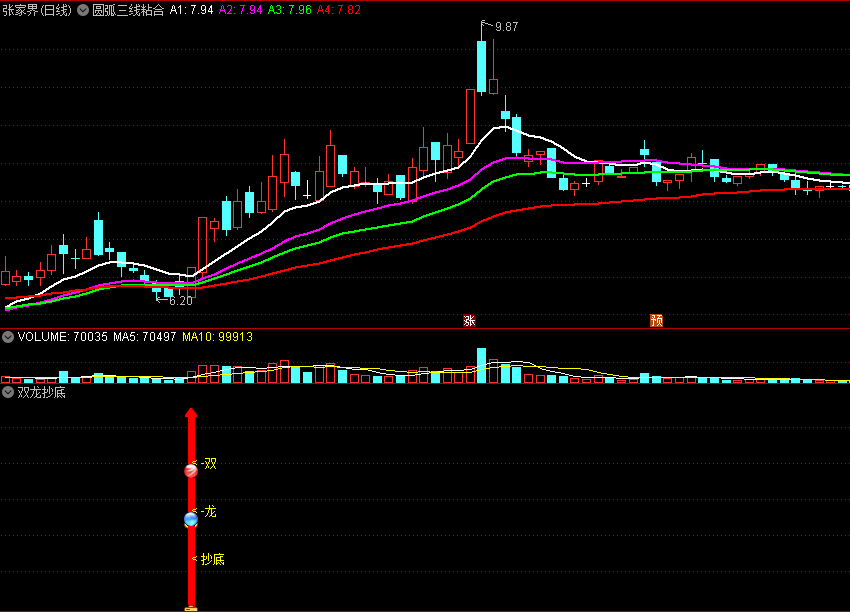Click the MA10: 99913 volume average
Screen dimensions: 850x612
(217, 337)
